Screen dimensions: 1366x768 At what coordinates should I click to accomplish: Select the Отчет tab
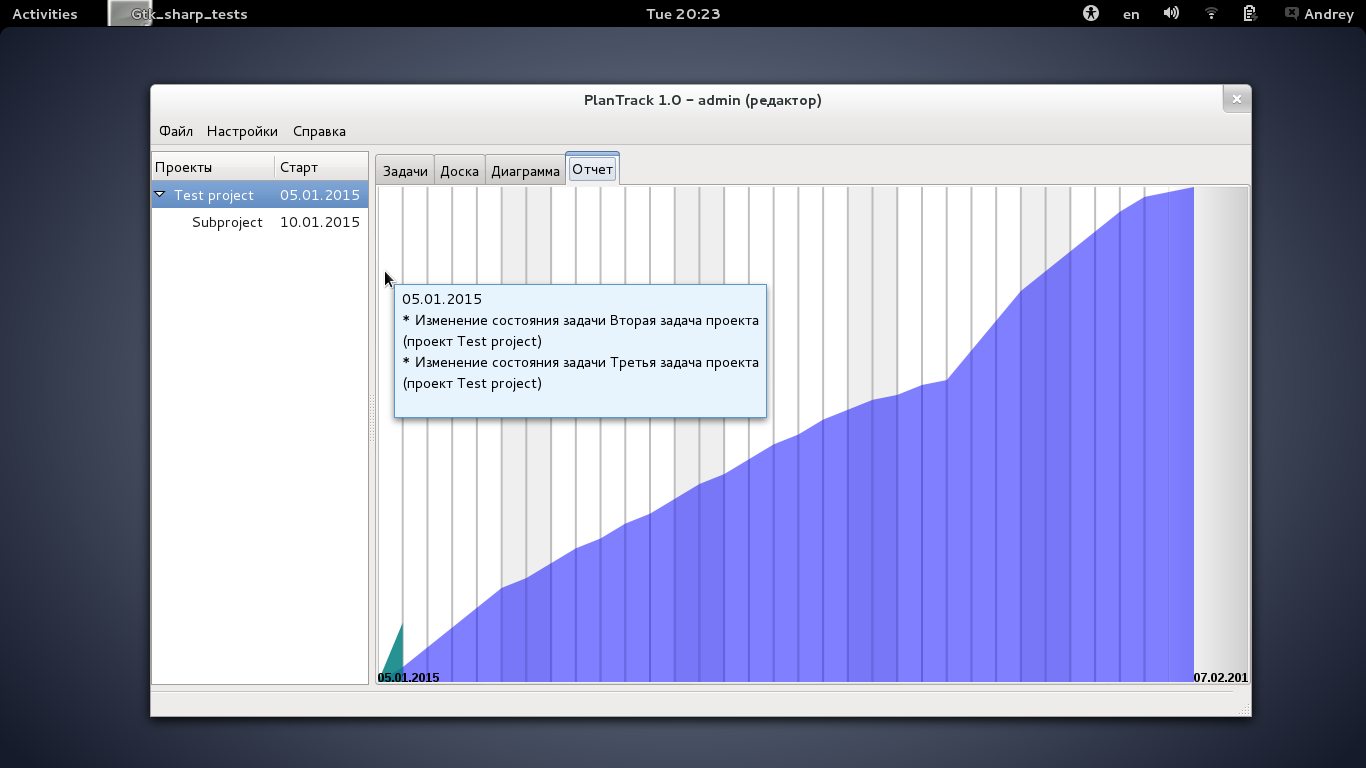tap(592, 169)
